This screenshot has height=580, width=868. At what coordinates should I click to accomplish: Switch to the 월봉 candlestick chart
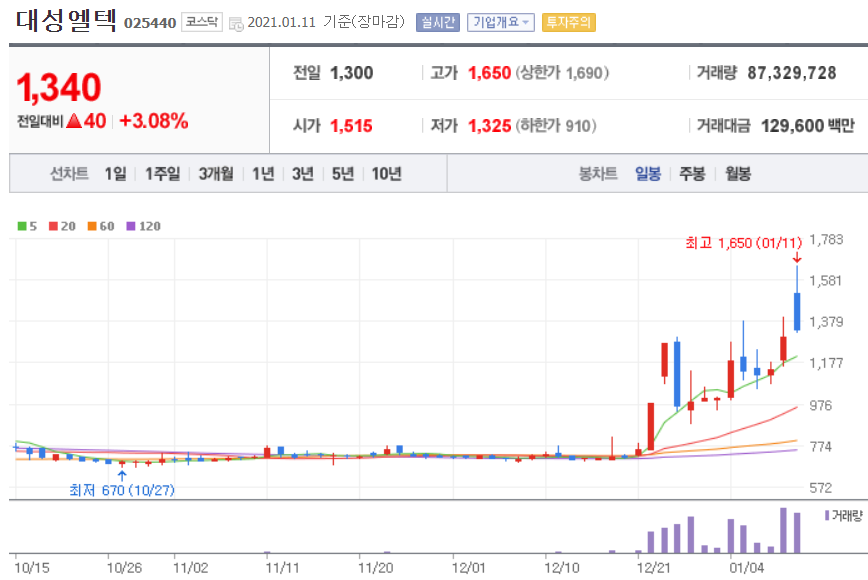[738, 174]
